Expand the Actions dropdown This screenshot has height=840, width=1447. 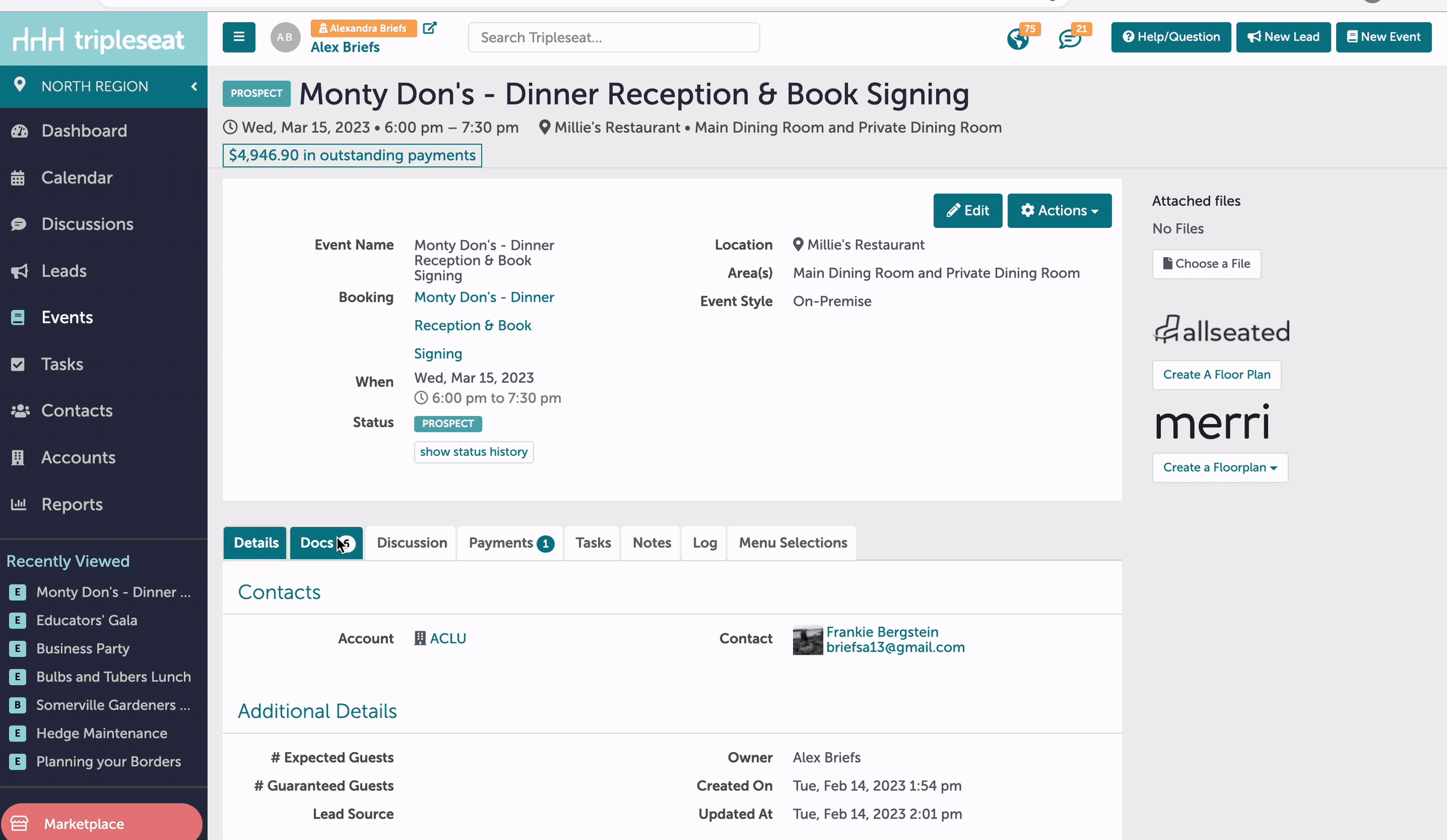coord(1059,211)
